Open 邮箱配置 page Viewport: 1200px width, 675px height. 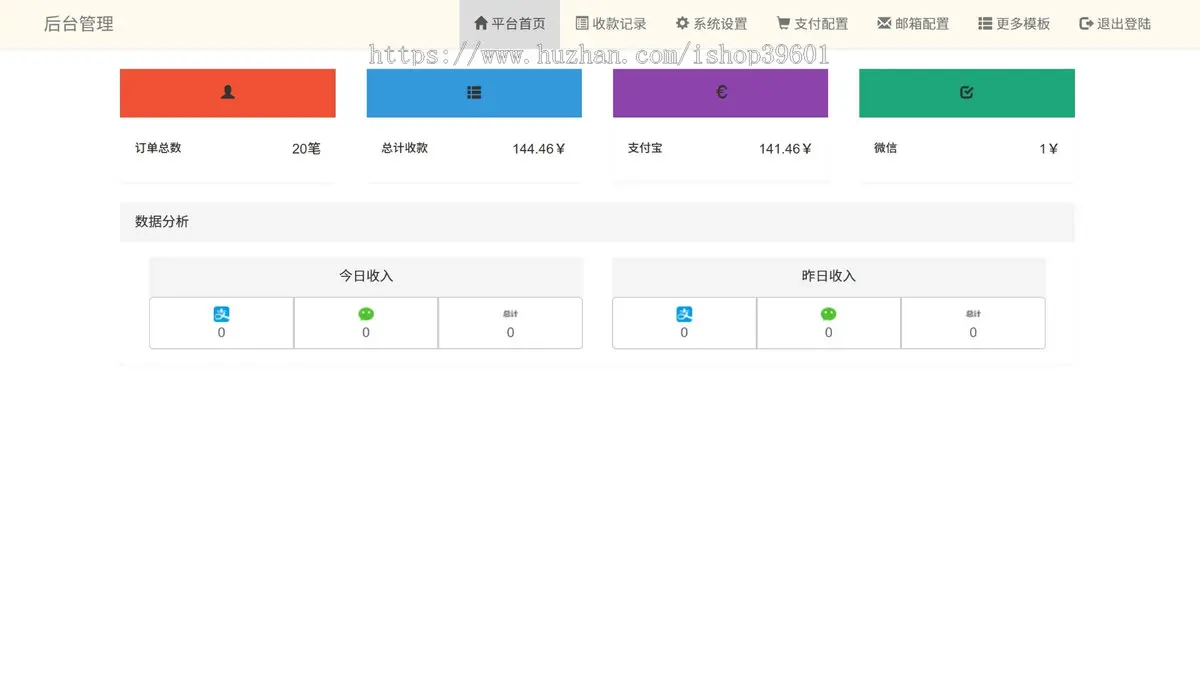coord(913,24)
